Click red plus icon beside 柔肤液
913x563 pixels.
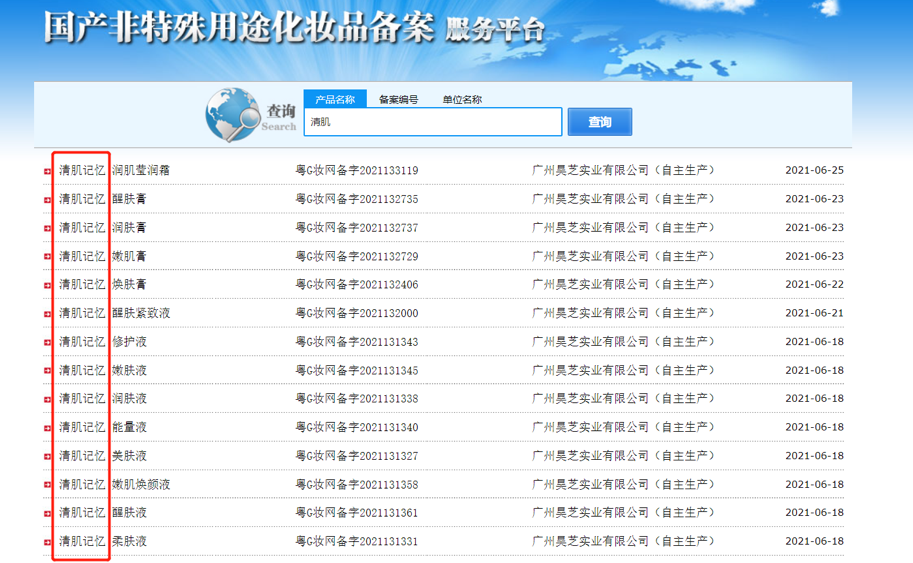click(x=47, y=542)
